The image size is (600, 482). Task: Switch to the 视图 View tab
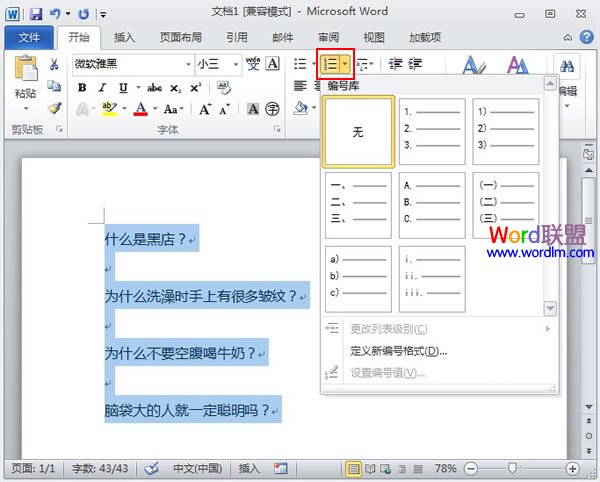click(373, 37)
